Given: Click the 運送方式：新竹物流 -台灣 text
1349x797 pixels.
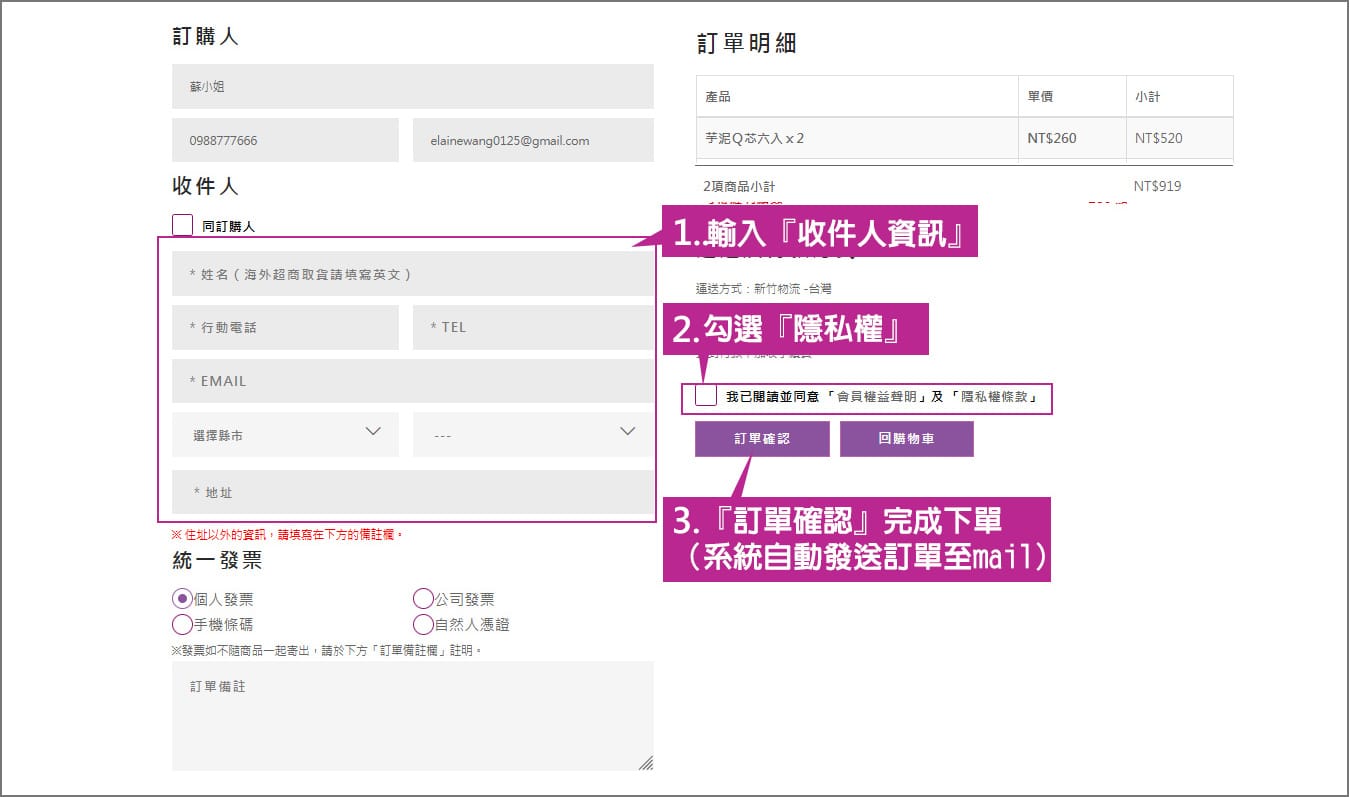Looking at the screenshot, I should [764, 288].
